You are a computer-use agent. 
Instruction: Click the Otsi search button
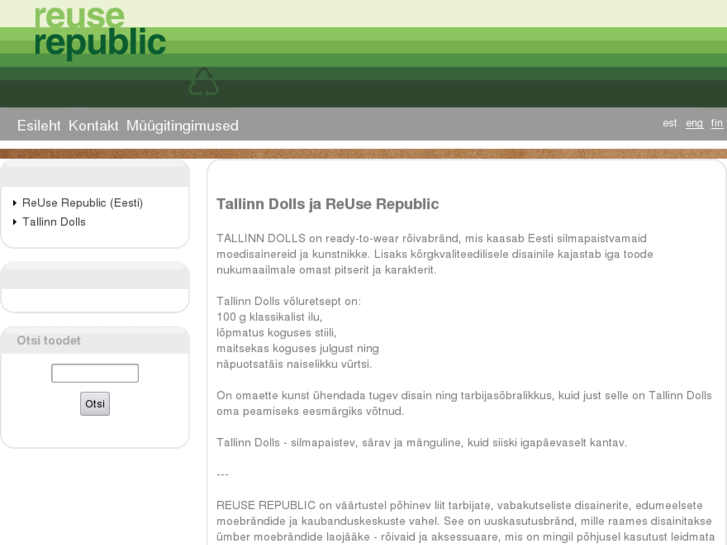[95, 404]
